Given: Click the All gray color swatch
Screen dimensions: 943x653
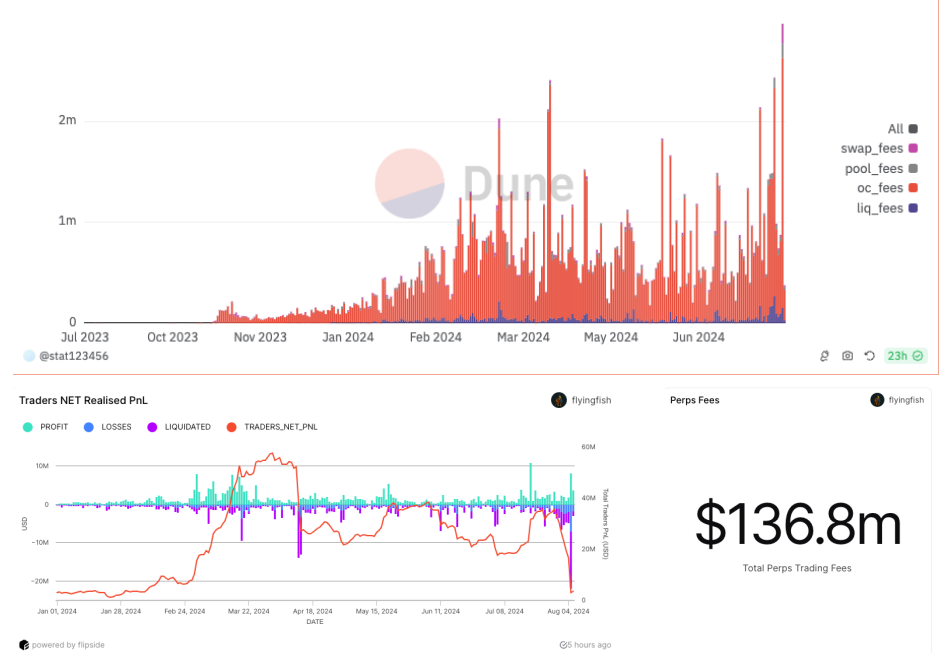Looking at the screenshot, I should tap(913, 129).
